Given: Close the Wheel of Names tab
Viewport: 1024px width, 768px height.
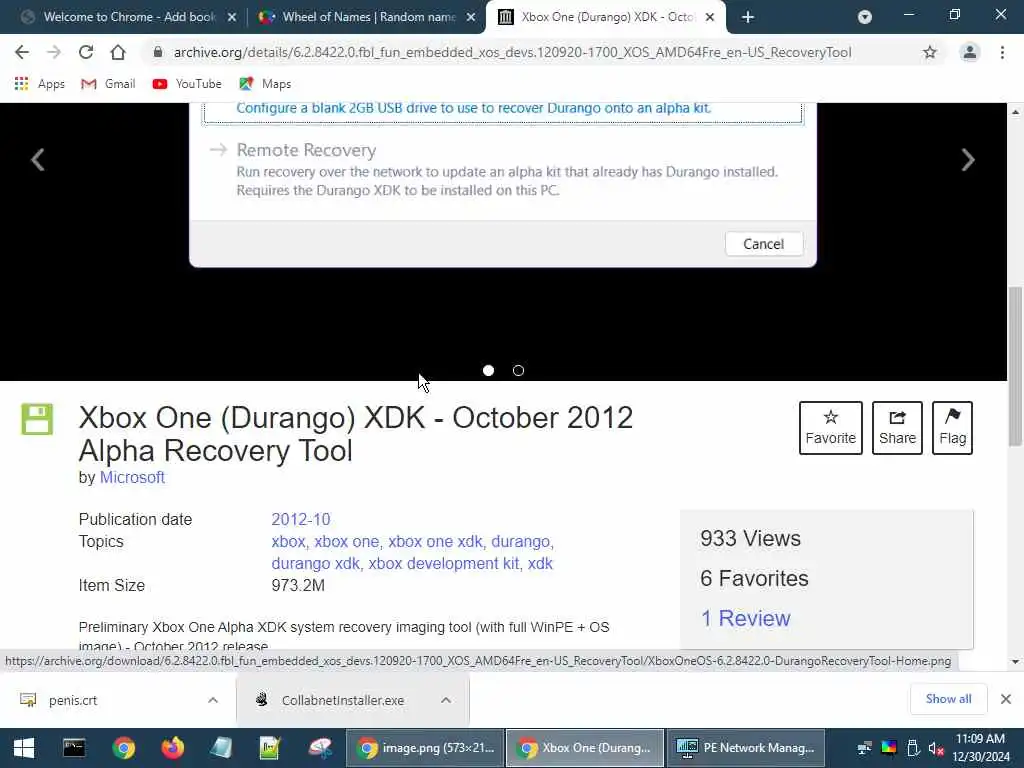Looking at the screenshot, I should [x=471, y=17].
